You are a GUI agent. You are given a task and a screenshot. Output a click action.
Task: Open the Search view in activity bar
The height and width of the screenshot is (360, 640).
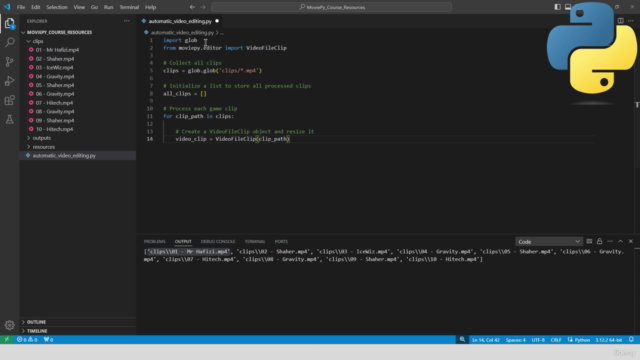tap(9, 42)
